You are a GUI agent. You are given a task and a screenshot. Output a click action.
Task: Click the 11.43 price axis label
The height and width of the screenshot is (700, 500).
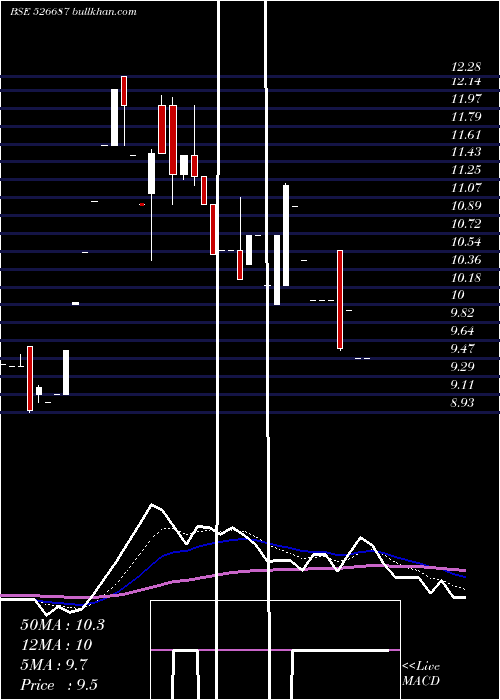(x=466, y=152)
